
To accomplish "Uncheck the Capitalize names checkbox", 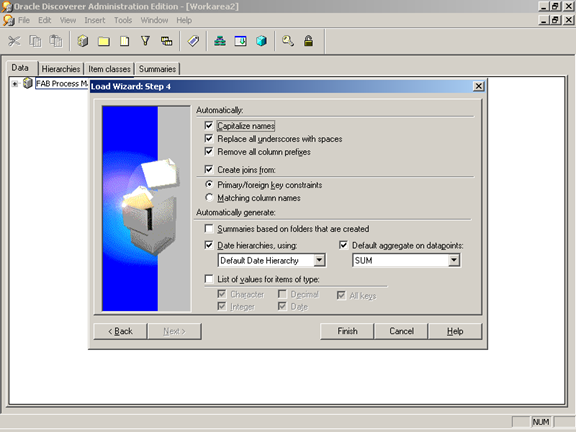I will click(209, 126).
